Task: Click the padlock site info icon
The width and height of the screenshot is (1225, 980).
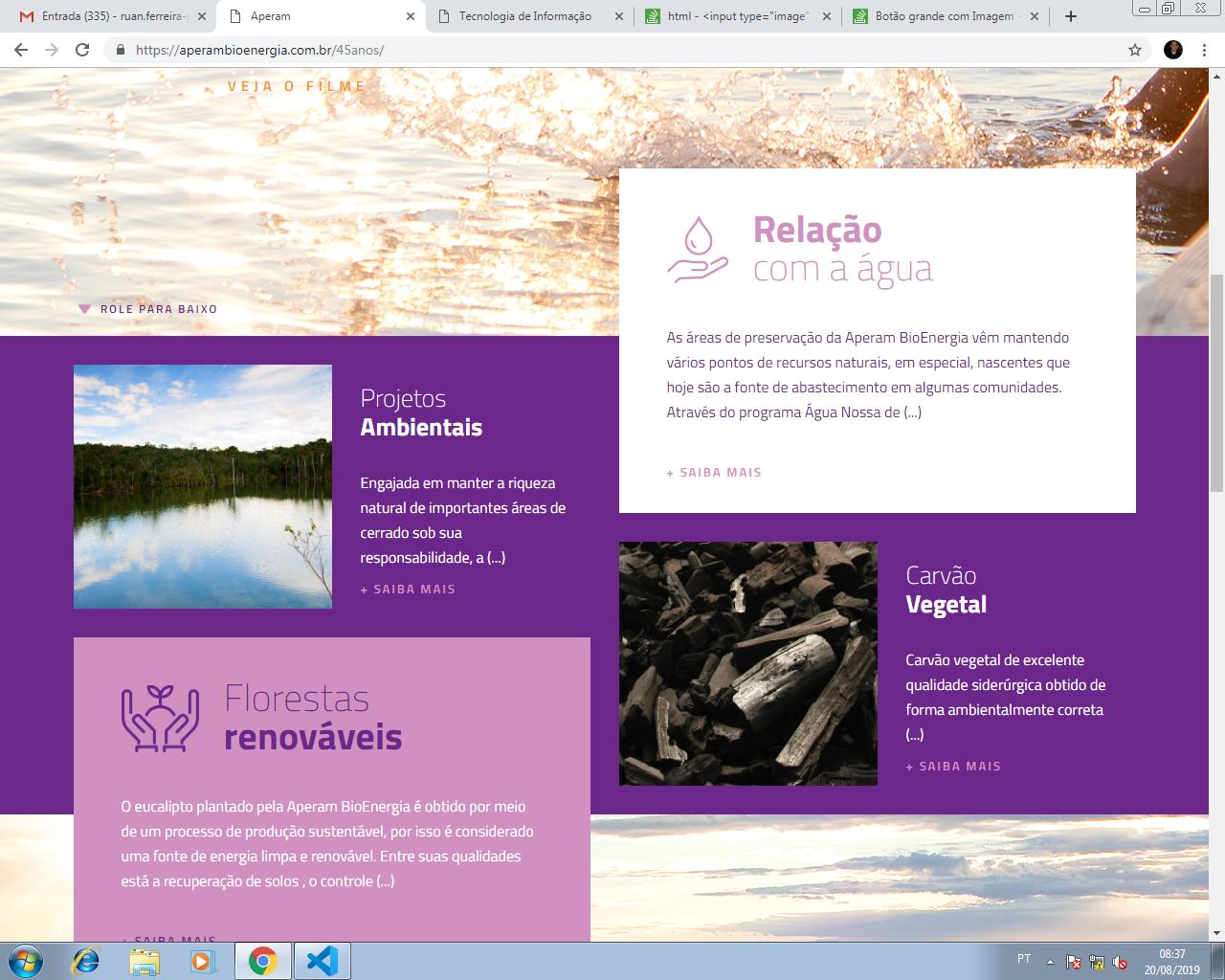Action: coord(120,50)
